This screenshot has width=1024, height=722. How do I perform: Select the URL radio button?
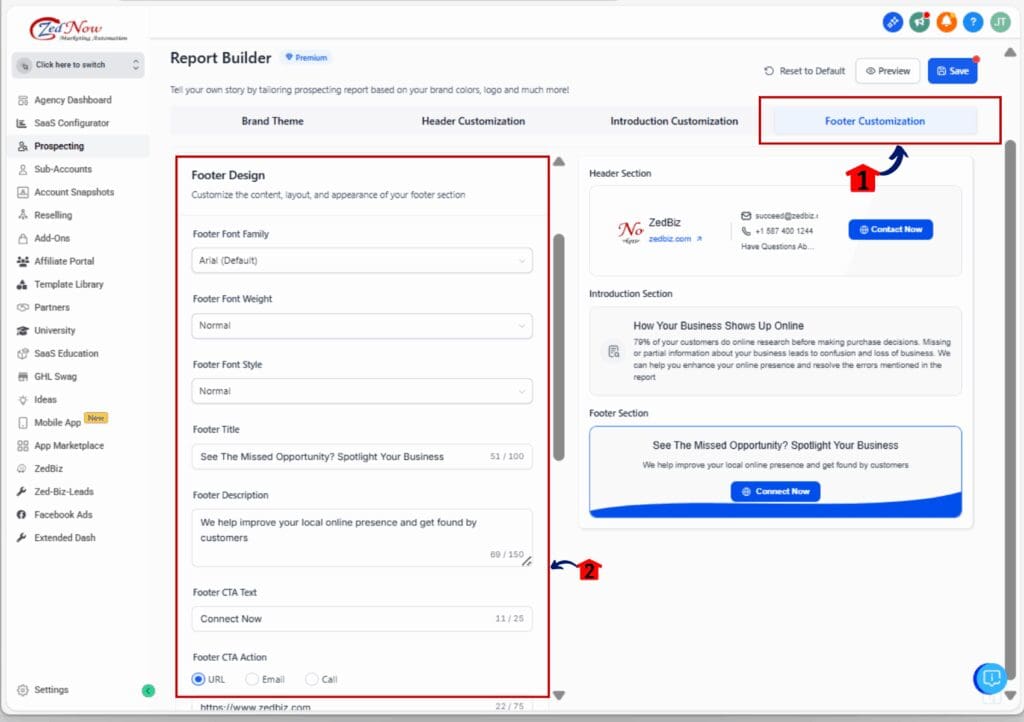(x=197, y=679)
